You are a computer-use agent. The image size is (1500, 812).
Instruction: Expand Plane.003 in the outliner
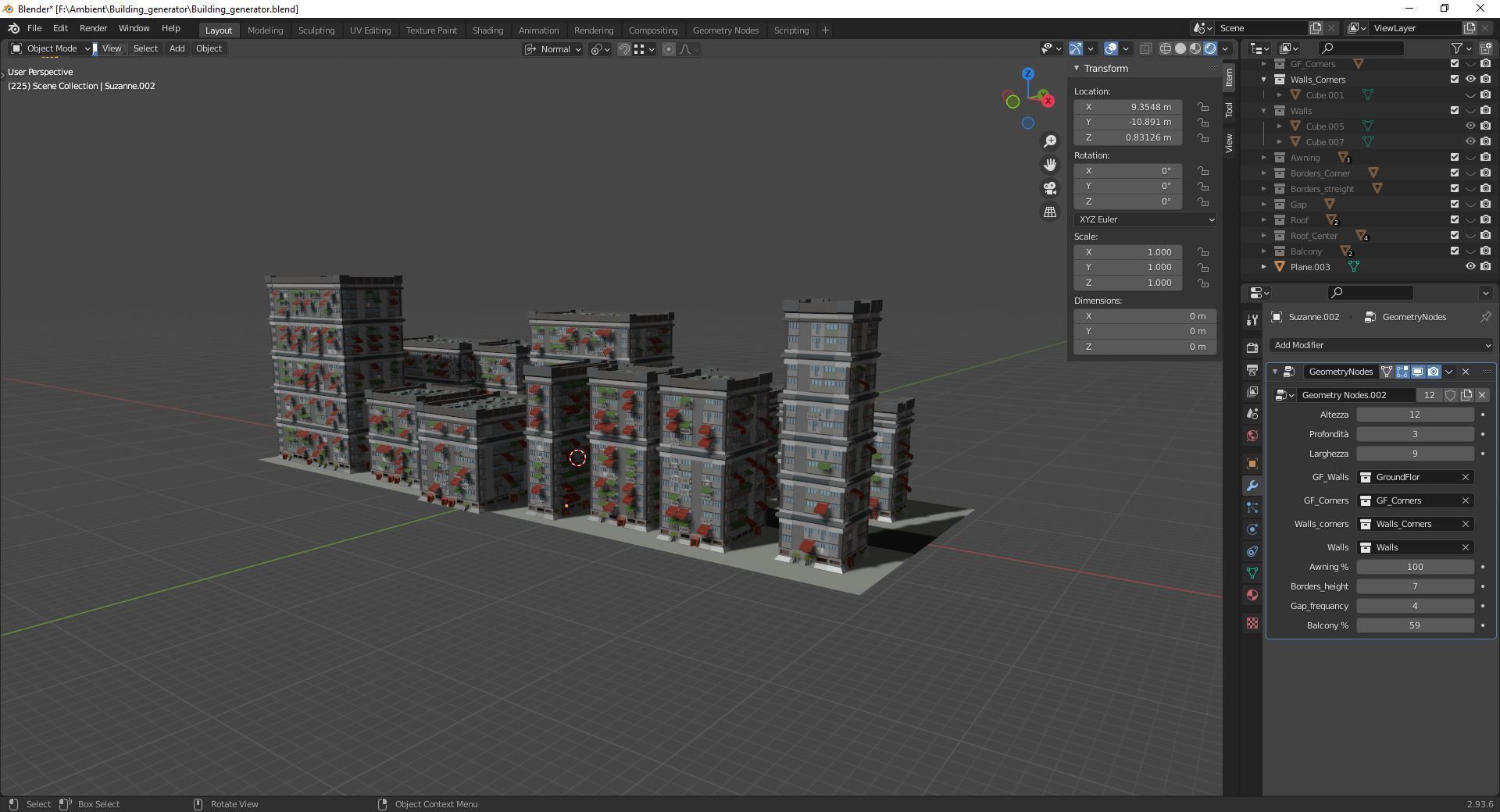tap(1264, 266)
